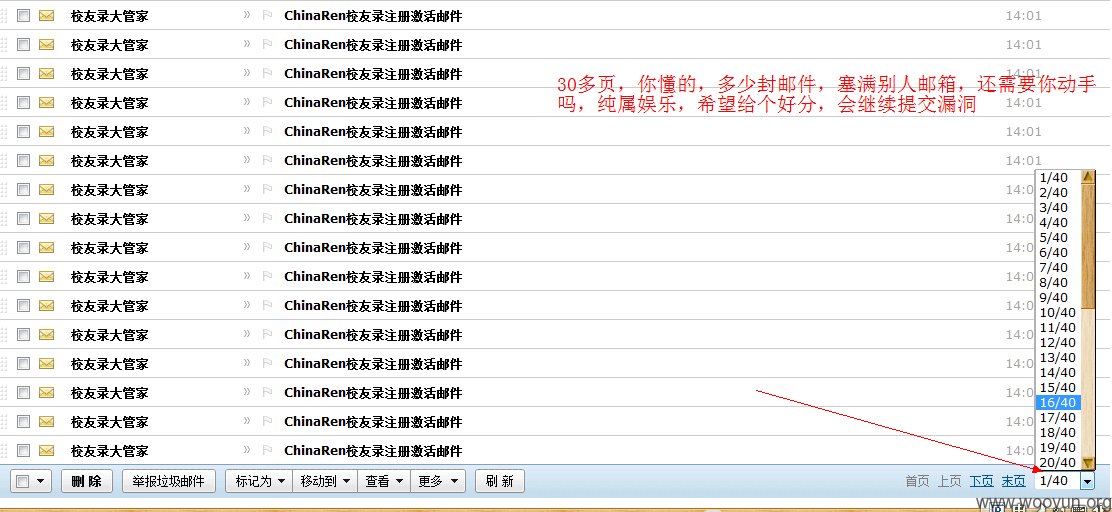Pick 20/40 in the page dropdown

tap(1058, 462)
